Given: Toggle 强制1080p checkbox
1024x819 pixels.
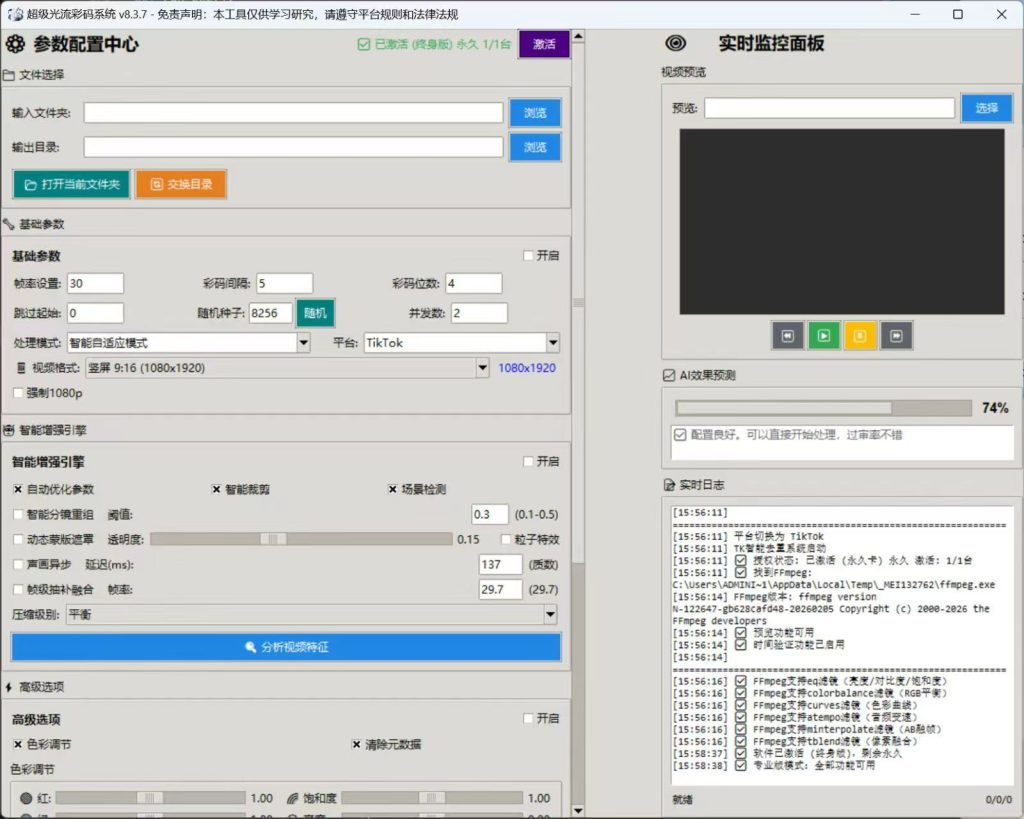Looking at the screenshot, I should pyautogui.click(x=18, y=393).
